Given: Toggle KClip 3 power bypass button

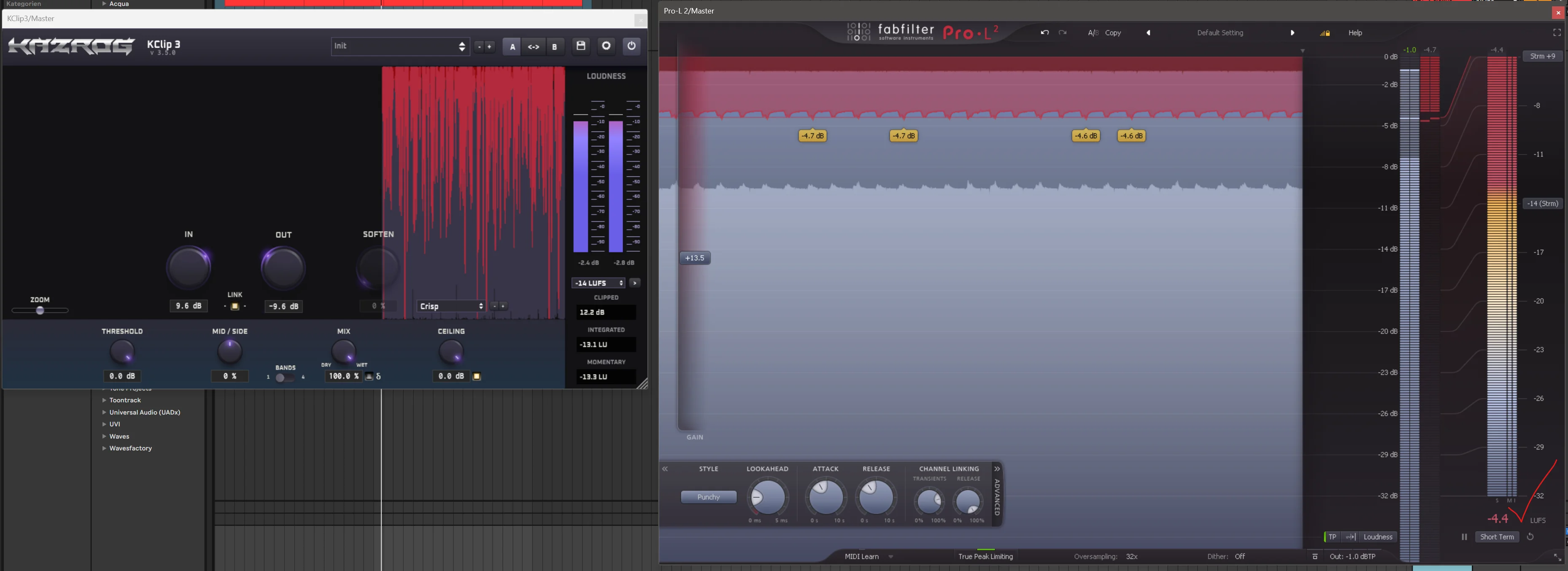Looking at the screenshot, I should click(631, 46).
